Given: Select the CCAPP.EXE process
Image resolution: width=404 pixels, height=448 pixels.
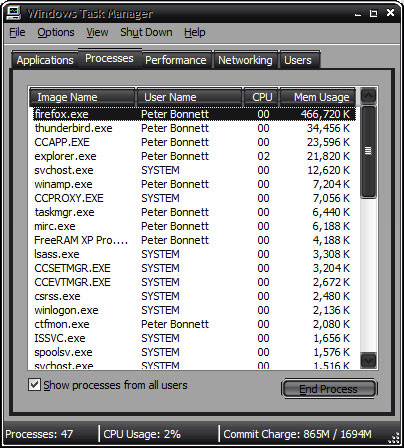Looking at the screenshot, I should coord(194,142).
